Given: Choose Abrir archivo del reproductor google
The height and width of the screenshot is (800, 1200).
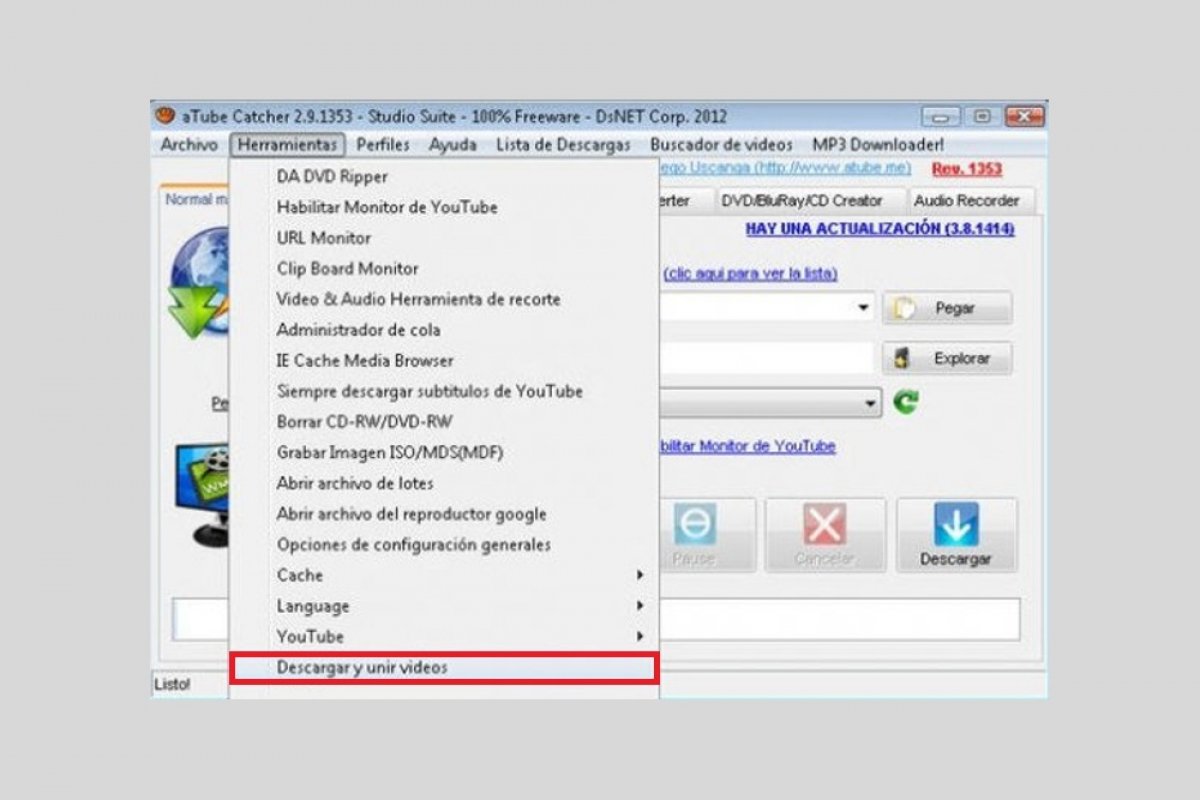Looking at the screenshot, I should point(444,514).
